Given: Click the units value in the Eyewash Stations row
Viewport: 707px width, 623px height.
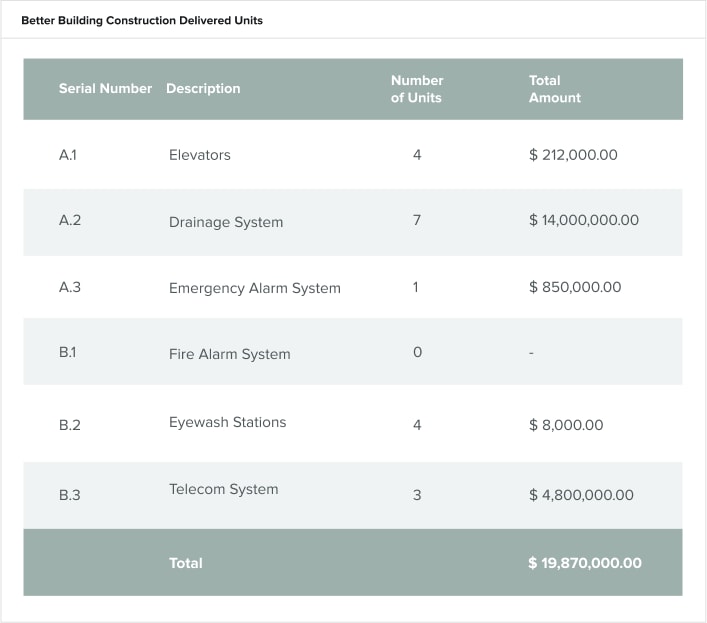Looking at the screenshot, I should click(417, 425).
